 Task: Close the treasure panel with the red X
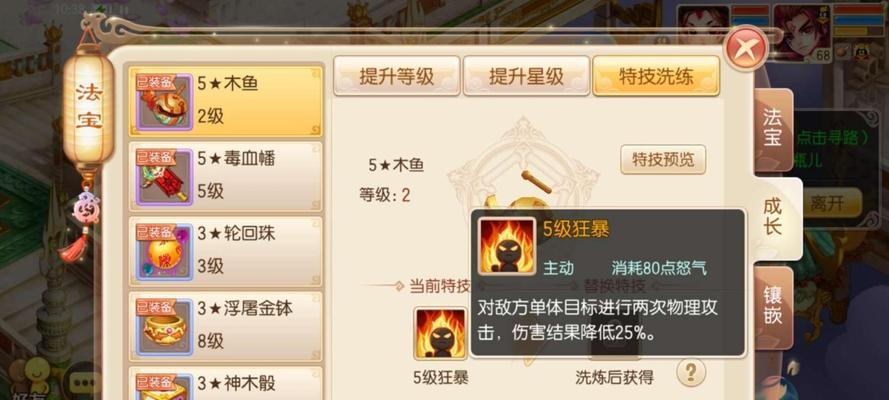pyautogui.click(x=747, y=49)
